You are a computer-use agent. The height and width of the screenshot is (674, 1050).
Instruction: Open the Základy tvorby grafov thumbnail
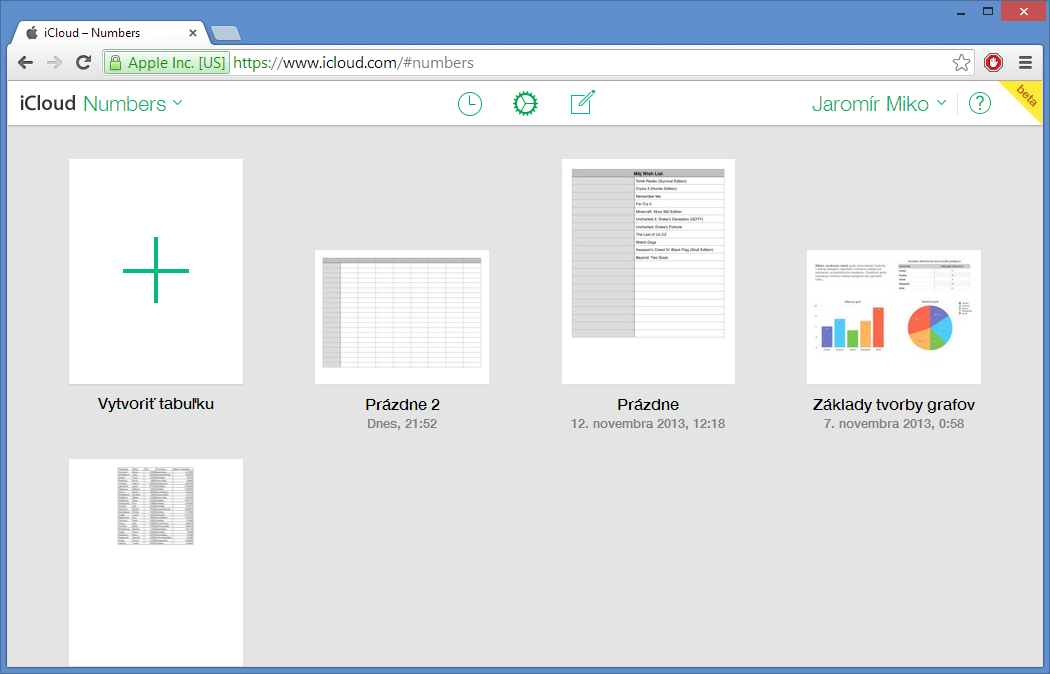(x=894, y=317)
